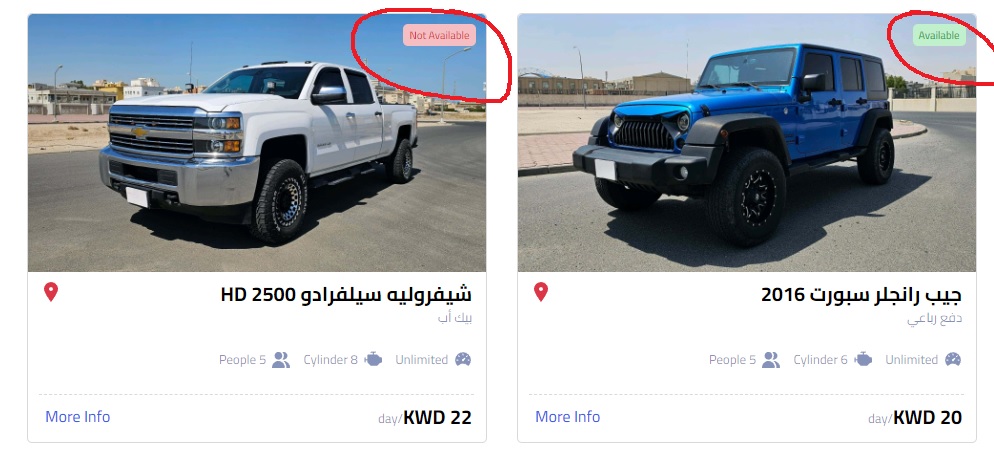Open More Info for the Jeep Wrangler
This screenshot has width=994, height=461.
pos(567,417)
